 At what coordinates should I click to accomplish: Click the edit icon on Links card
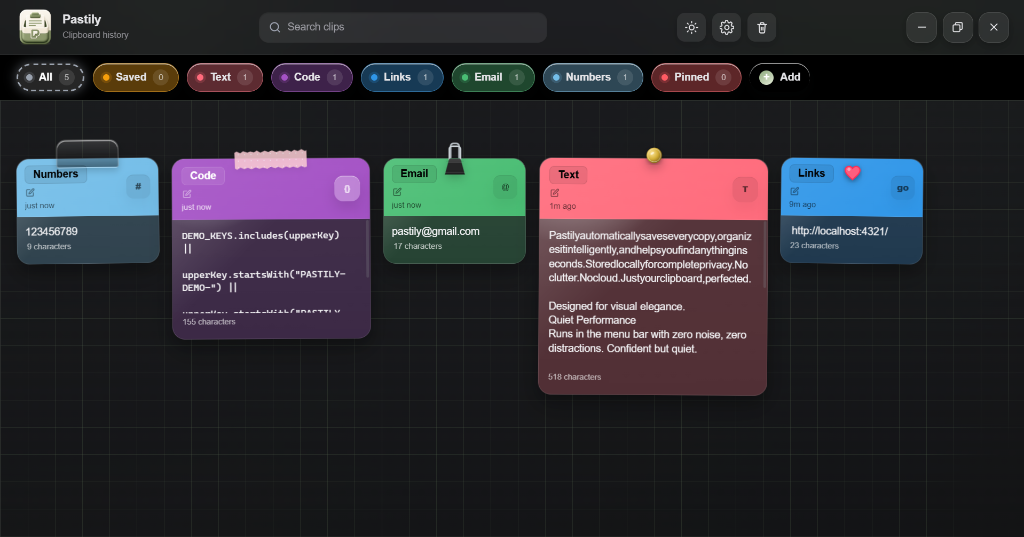794,191
